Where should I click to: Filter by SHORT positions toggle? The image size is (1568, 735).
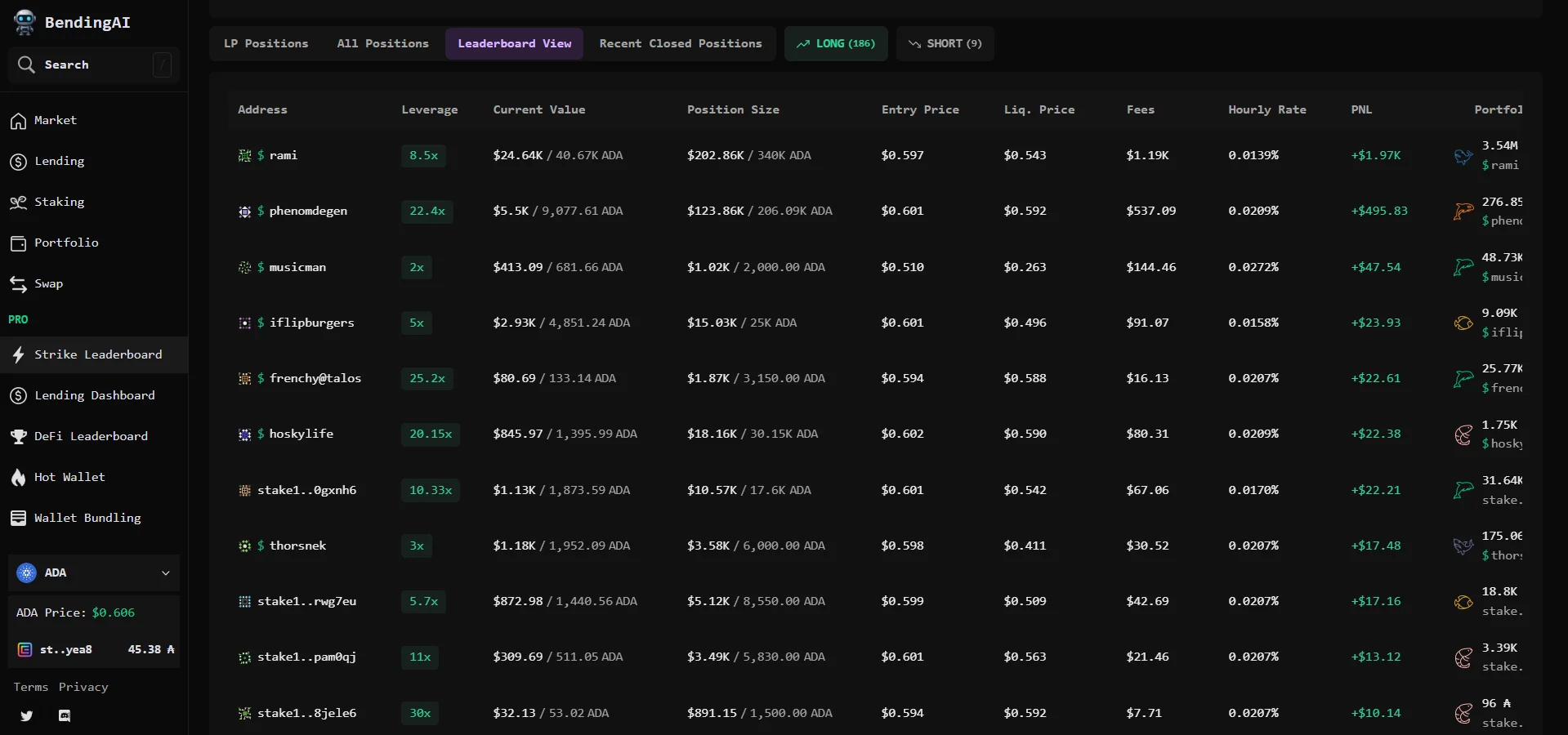coord(945,44)
